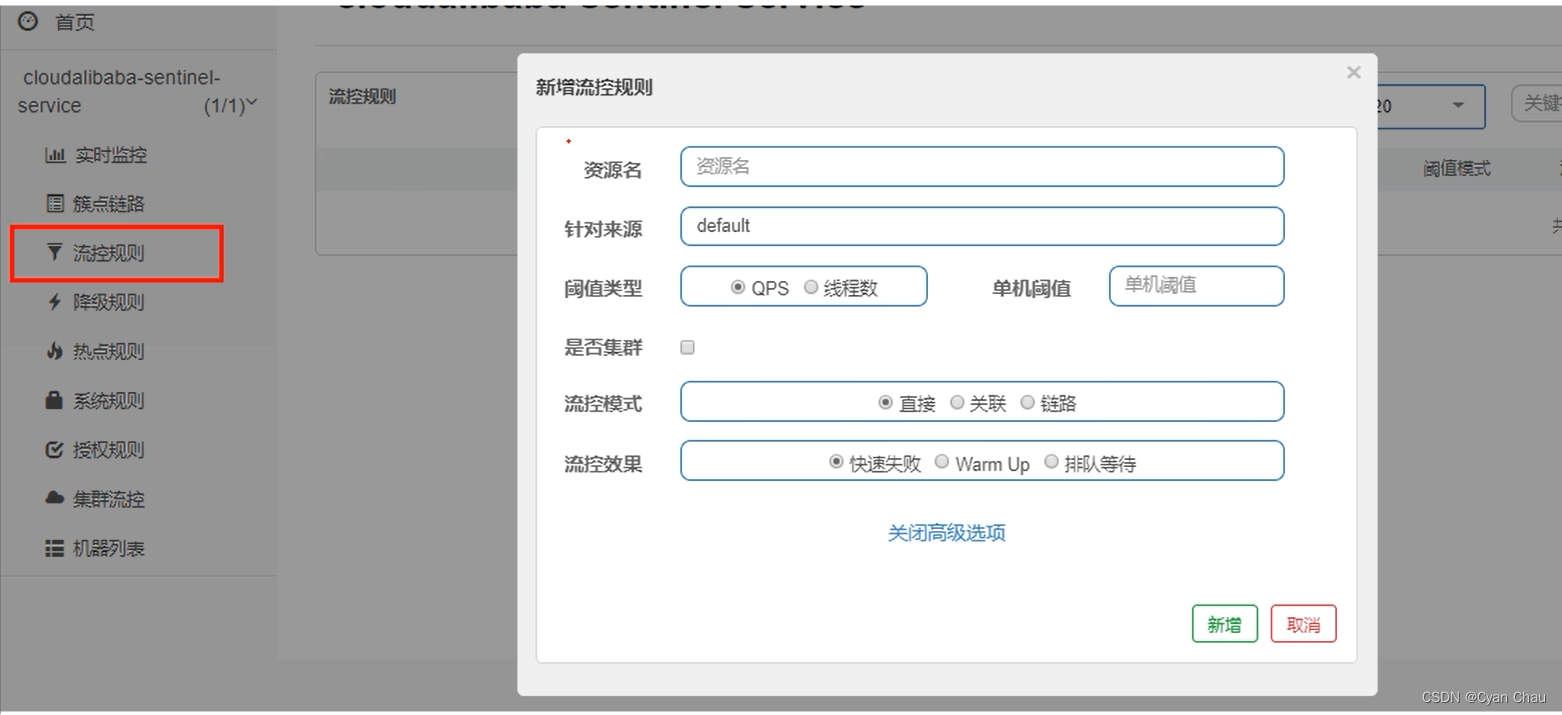The image size is (1562, 715).
Task: Click the green 新增 confirm button
Action: [1224, 623]
